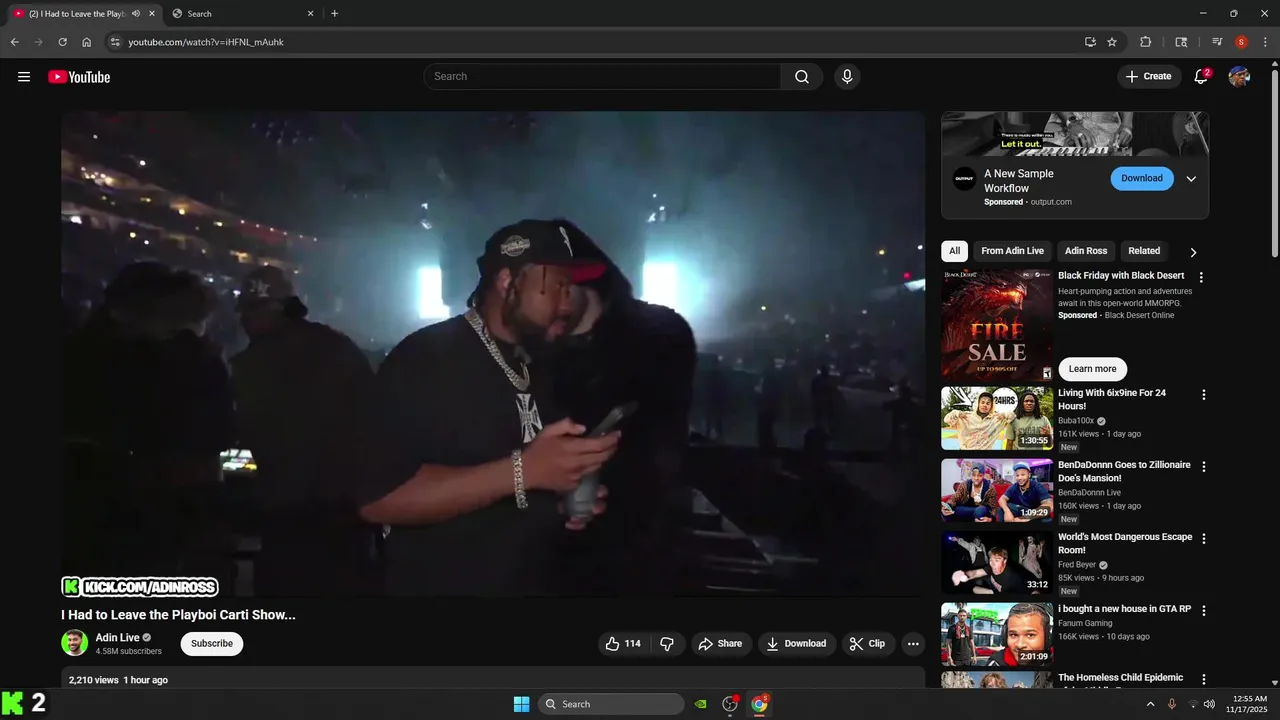The image size is (1280, 720).
Task: Open OBS Studio in taskbar
Action: click(730, 704)
